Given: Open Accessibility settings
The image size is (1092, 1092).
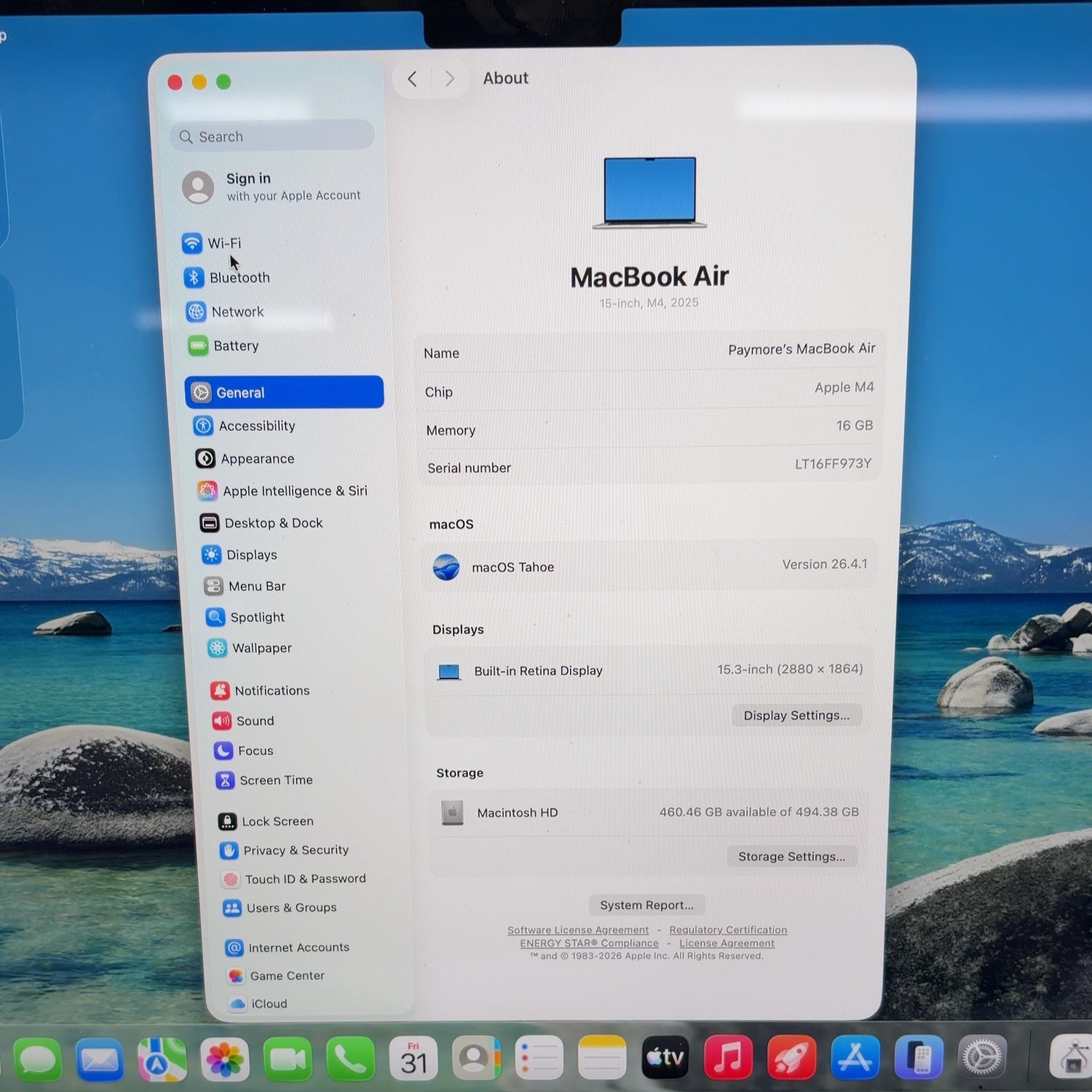Looking at the screenshot, I should click(244, 426).
